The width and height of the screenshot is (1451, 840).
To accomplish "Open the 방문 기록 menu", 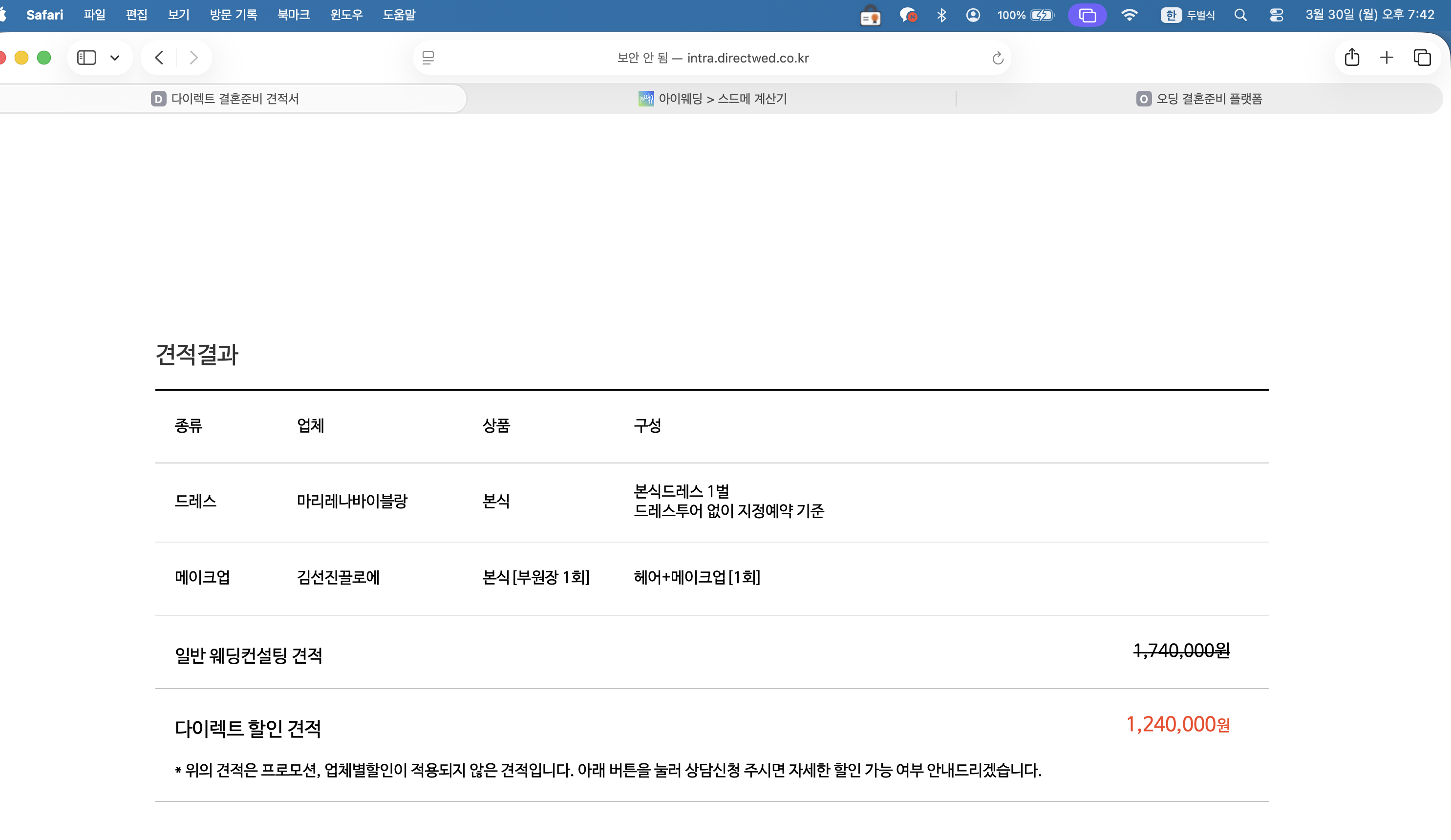I will [x=234, y=15].
